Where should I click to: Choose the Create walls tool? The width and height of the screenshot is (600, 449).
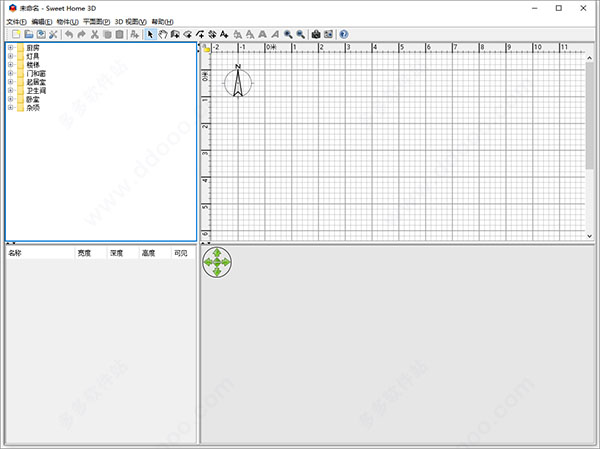[x=175, y=34]
